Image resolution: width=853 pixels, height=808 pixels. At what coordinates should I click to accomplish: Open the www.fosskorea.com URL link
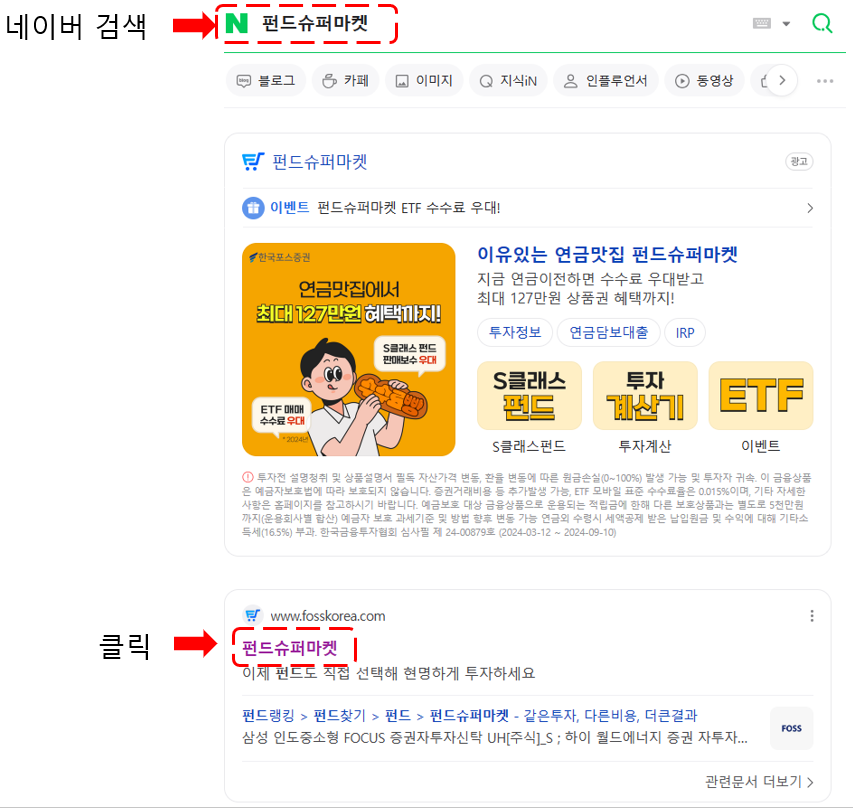click(x=327, y=616)
